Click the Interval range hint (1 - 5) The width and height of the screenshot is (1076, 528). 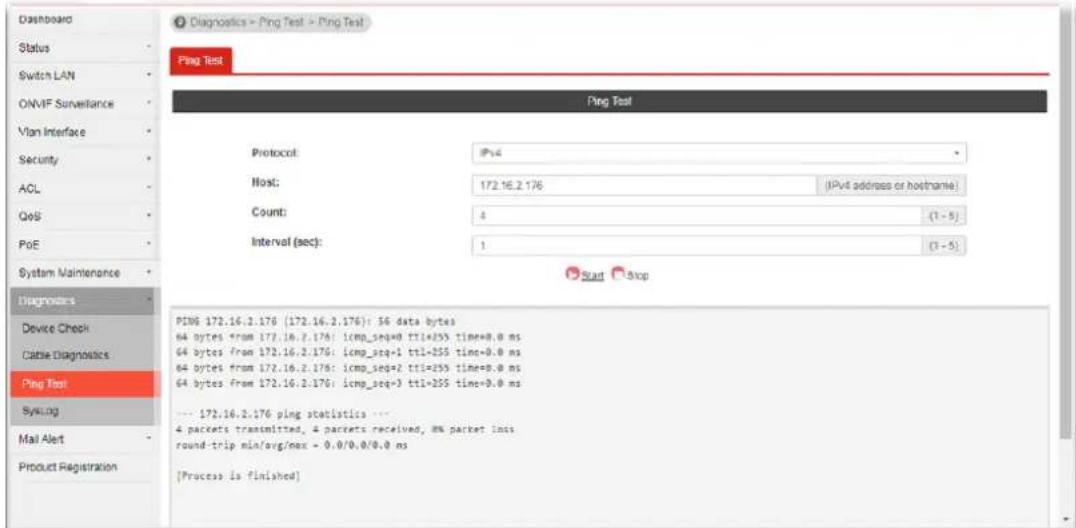coord(943,246)
